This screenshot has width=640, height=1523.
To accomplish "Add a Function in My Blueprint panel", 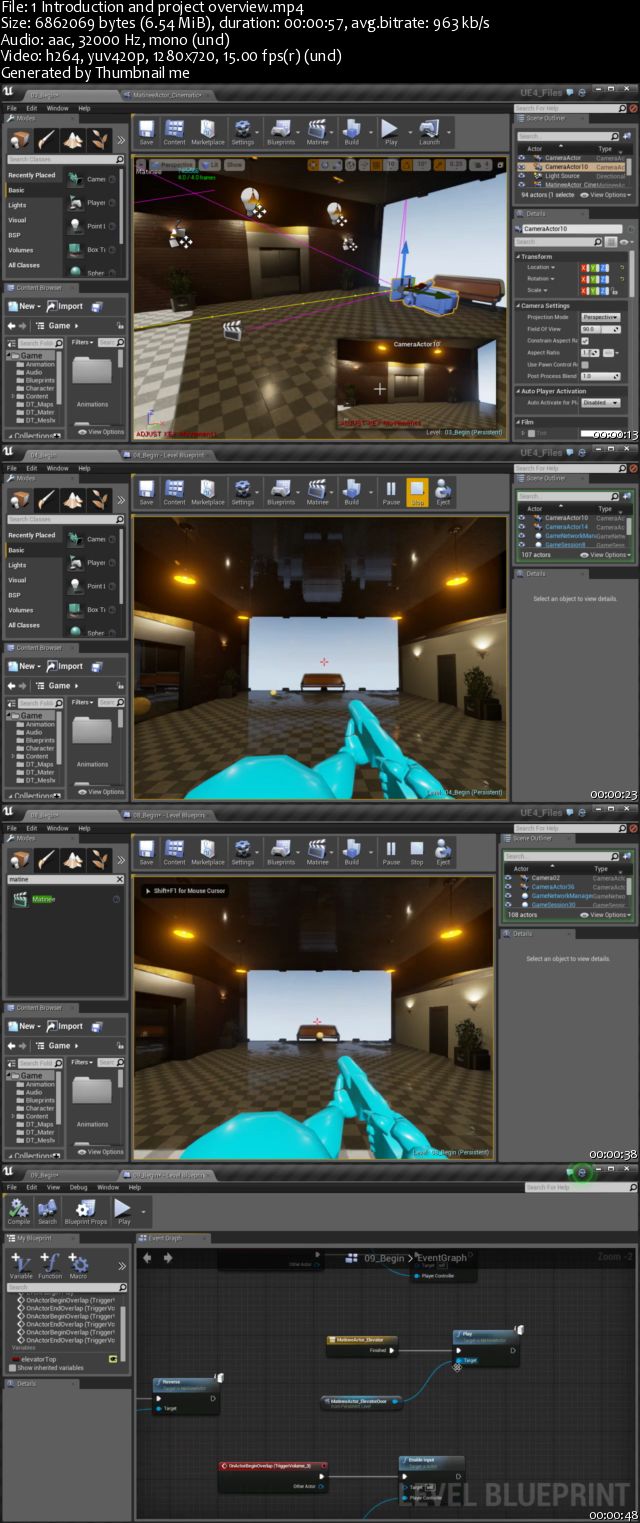I will pos(50,1265).
